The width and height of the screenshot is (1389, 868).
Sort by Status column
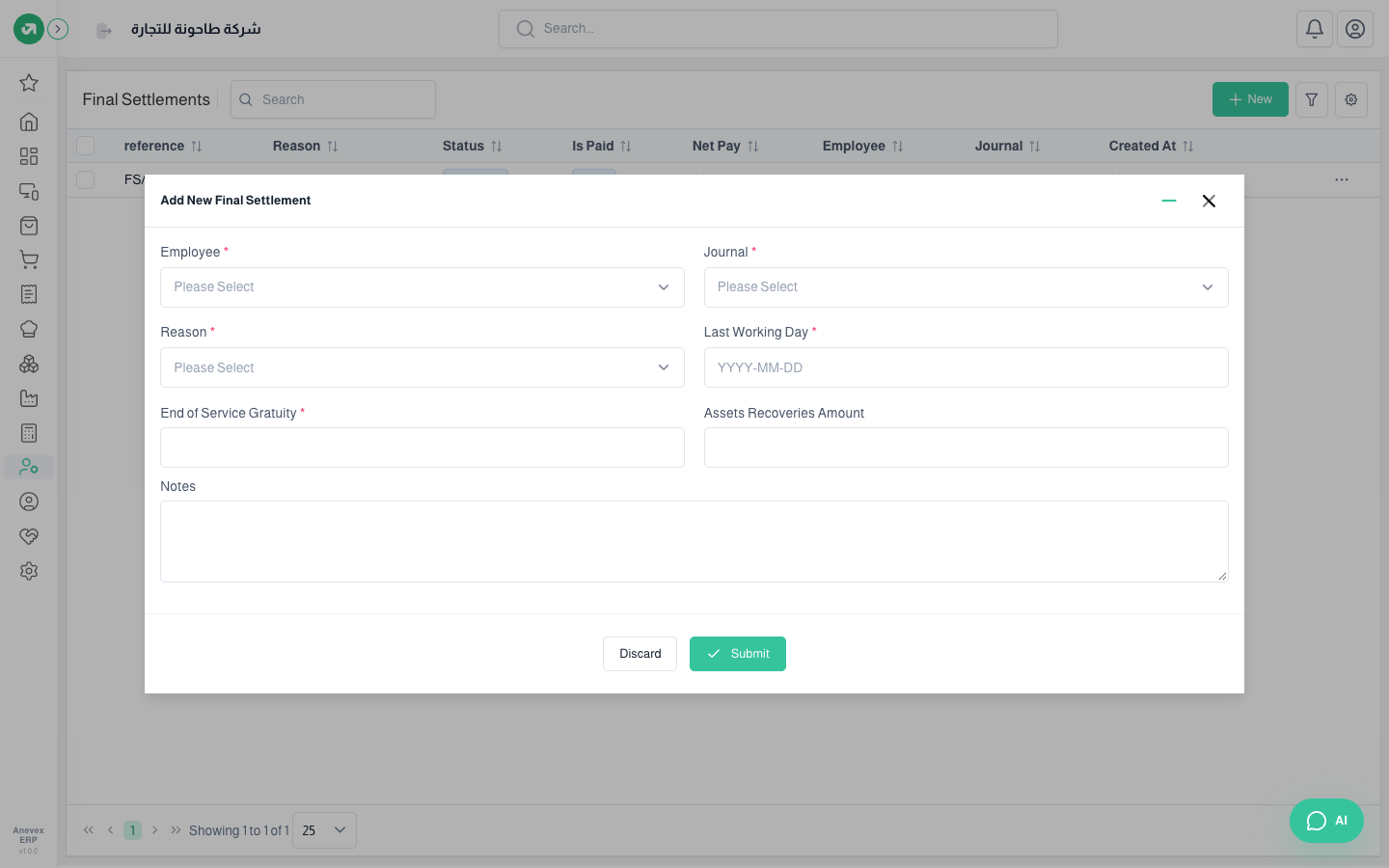(472, 146)
